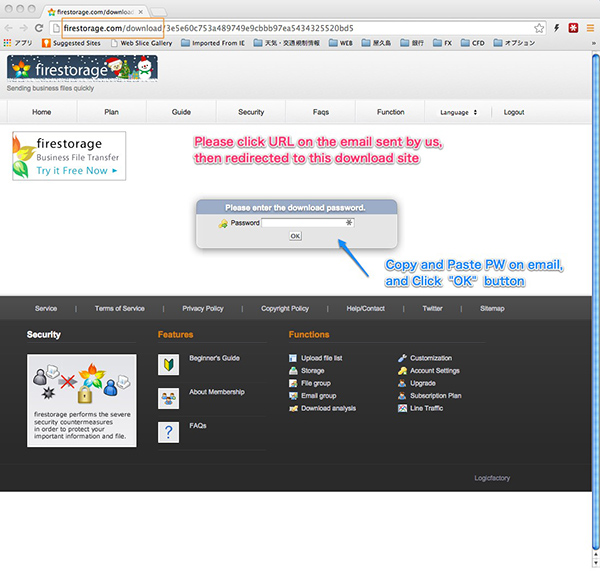This screenshot has width=600, height=573.
Task: Click Logout in the navigation bar
Action: pyautogui.click(x=513, y=112)
